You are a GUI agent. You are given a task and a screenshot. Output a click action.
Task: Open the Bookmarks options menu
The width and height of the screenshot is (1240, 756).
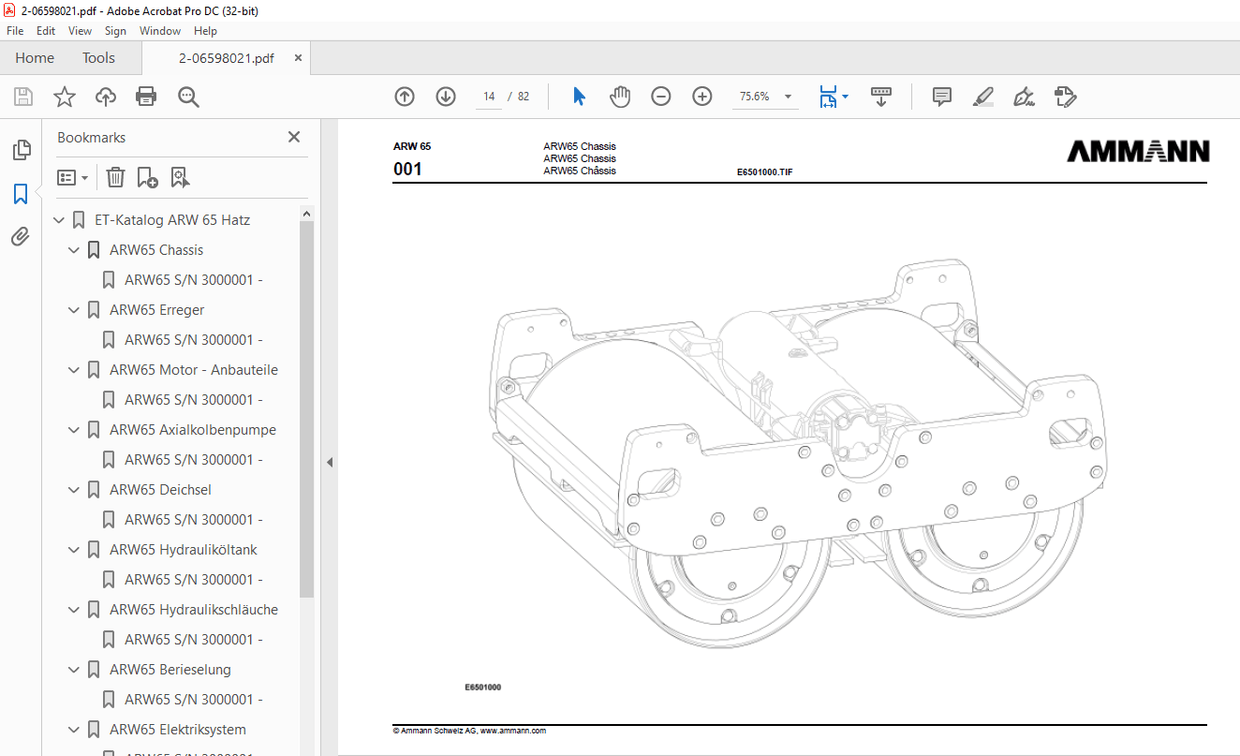[71, 177]
